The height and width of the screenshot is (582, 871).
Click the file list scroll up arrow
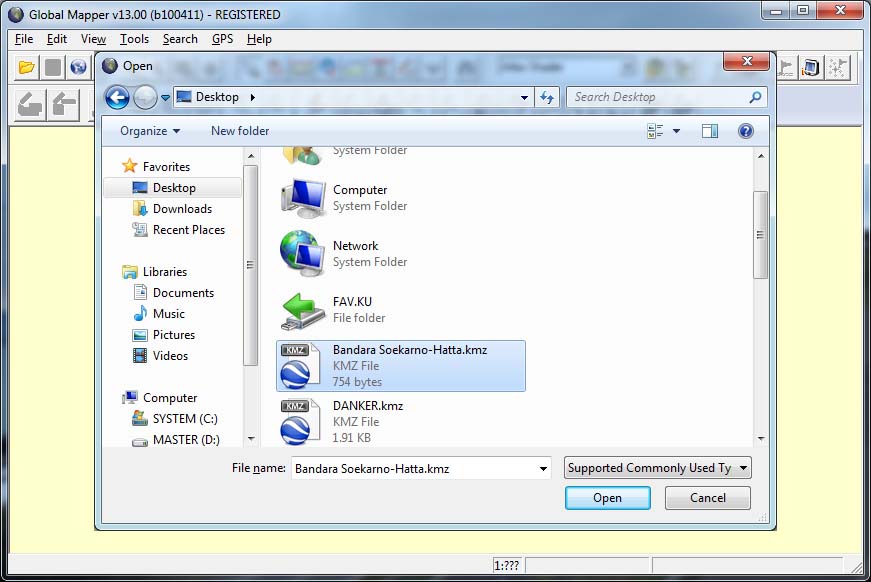click(x=760, y=157)
